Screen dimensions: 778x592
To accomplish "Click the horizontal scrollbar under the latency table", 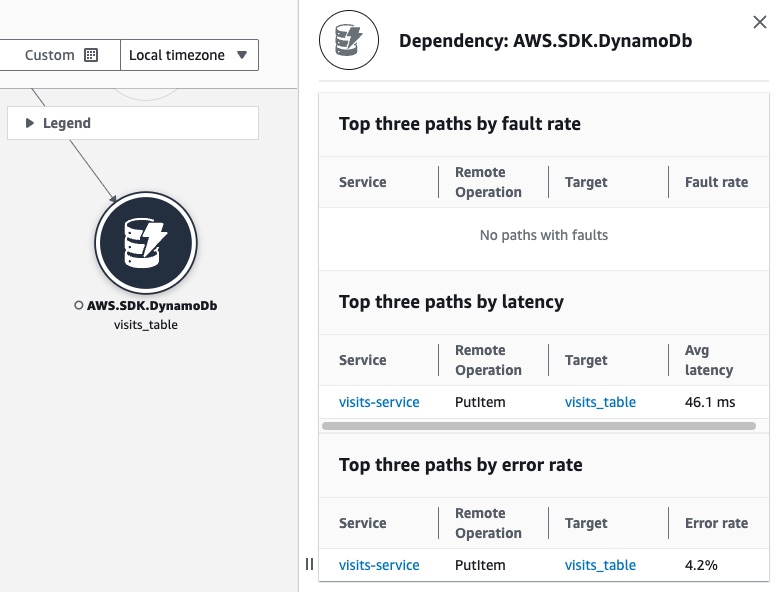I will click(x=538, y=426).
